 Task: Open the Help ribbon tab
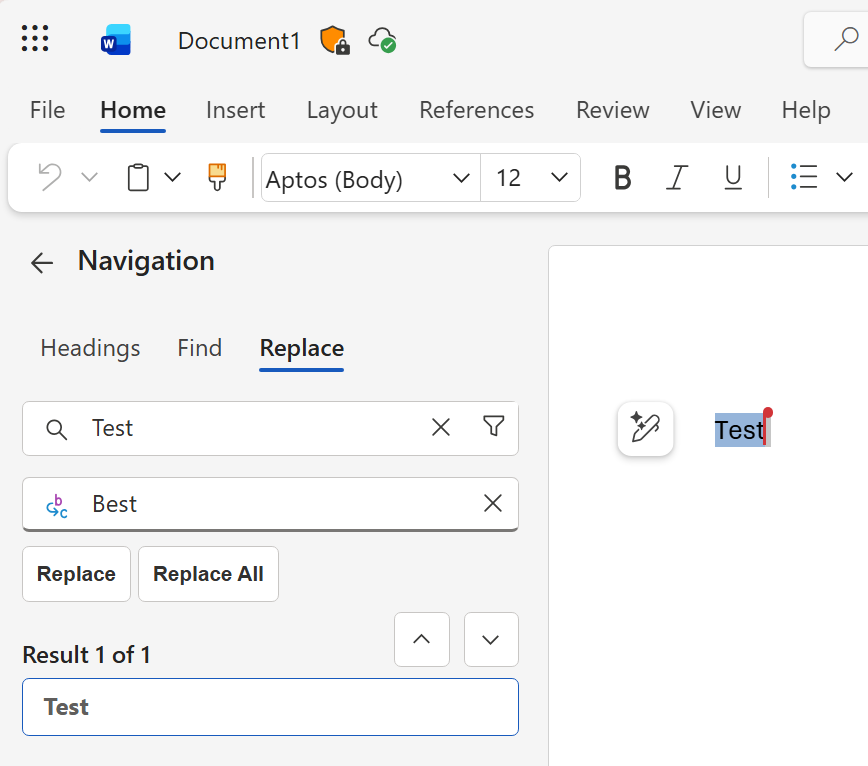pos(806,110)
